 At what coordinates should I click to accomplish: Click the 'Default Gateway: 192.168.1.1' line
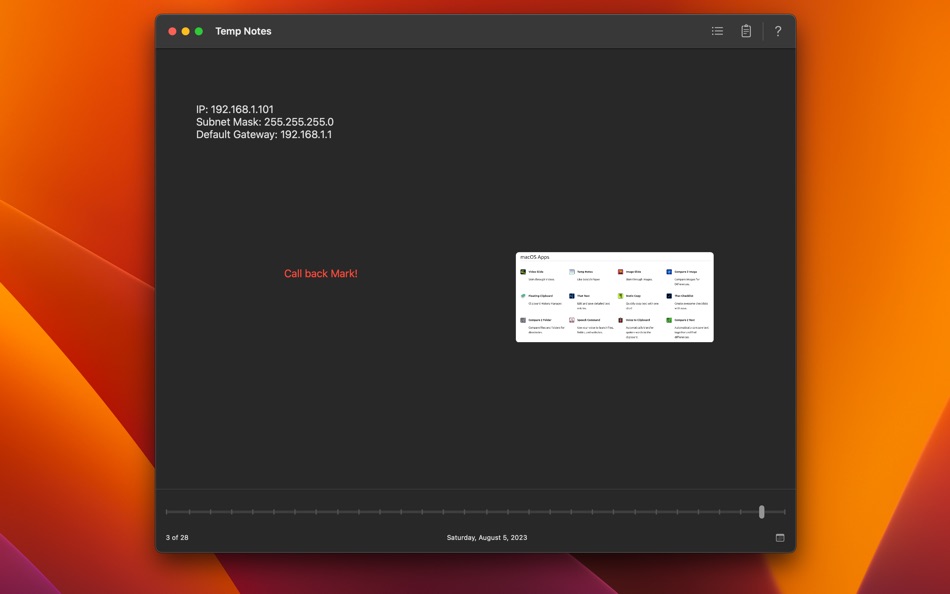(264, 135)
